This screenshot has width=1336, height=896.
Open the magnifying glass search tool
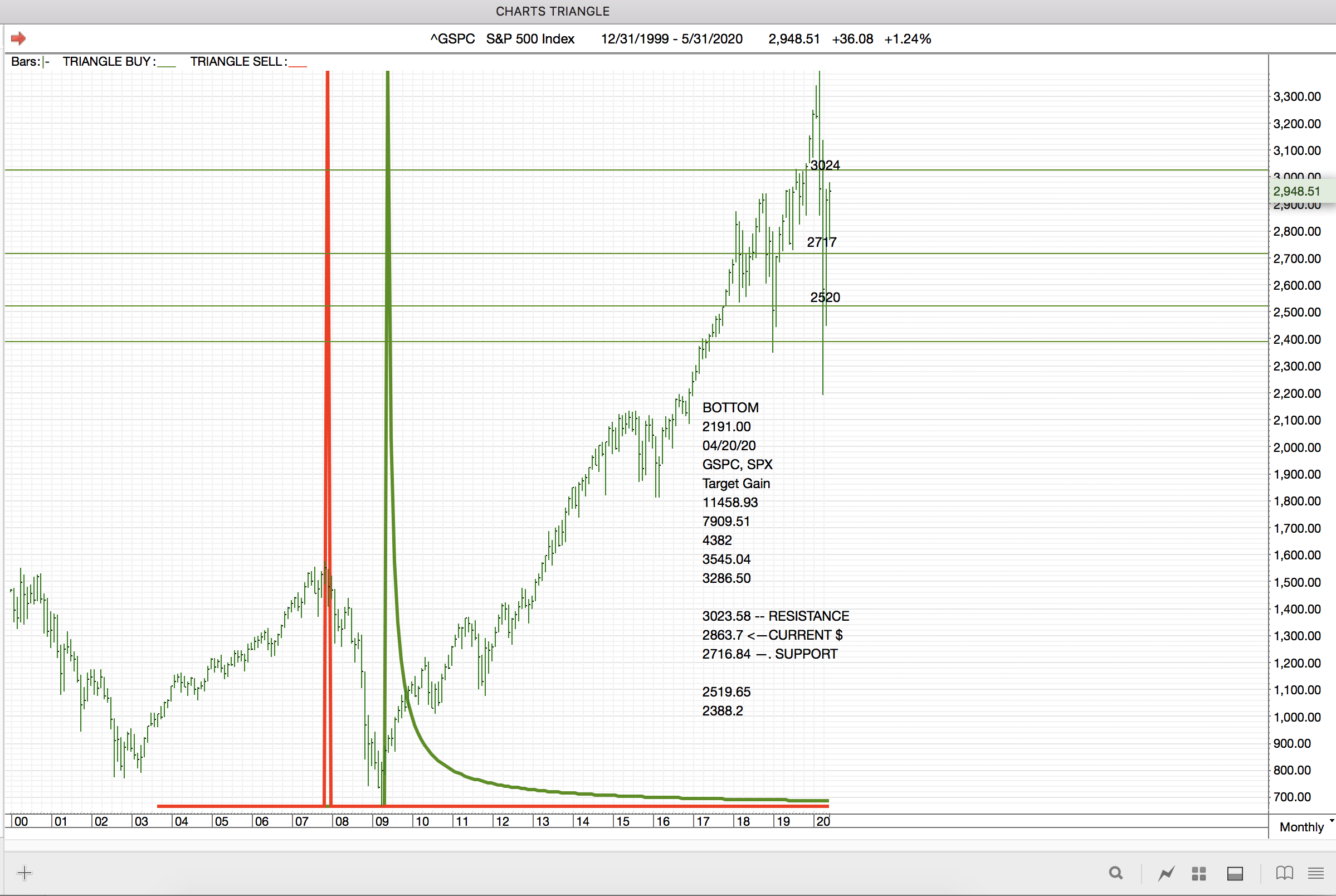point(1115,873)
